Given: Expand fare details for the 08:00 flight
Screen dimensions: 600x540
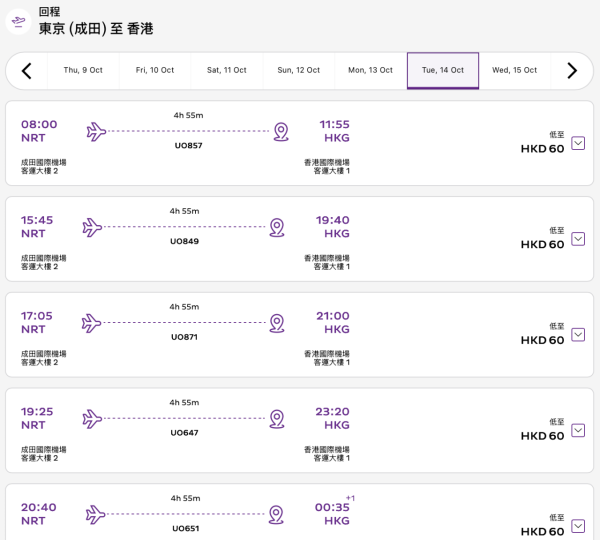Looking at the screenshot, I should click(578, 143).
